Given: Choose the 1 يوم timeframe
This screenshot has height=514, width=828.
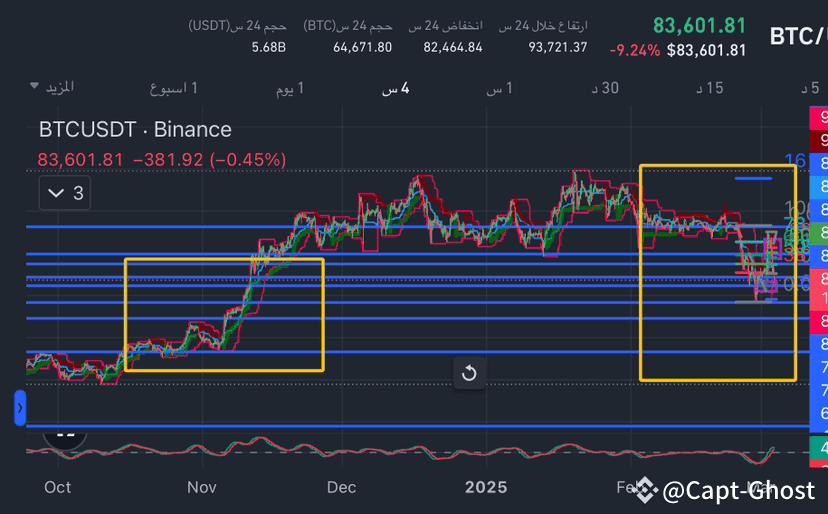Looking at the screenshot, I should pyautogui.click(x=290, y=88).
